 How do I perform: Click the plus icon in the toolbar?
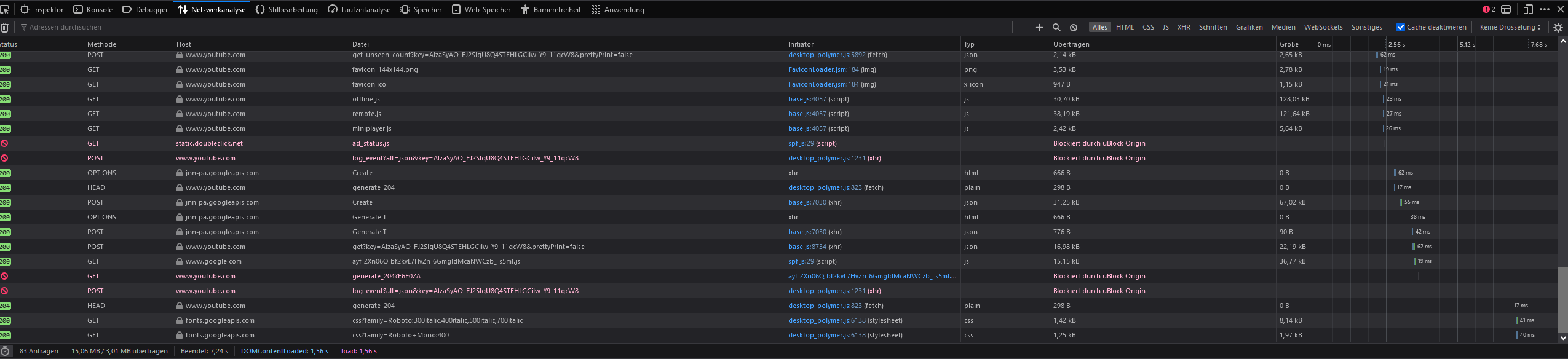pos(1039,27)
